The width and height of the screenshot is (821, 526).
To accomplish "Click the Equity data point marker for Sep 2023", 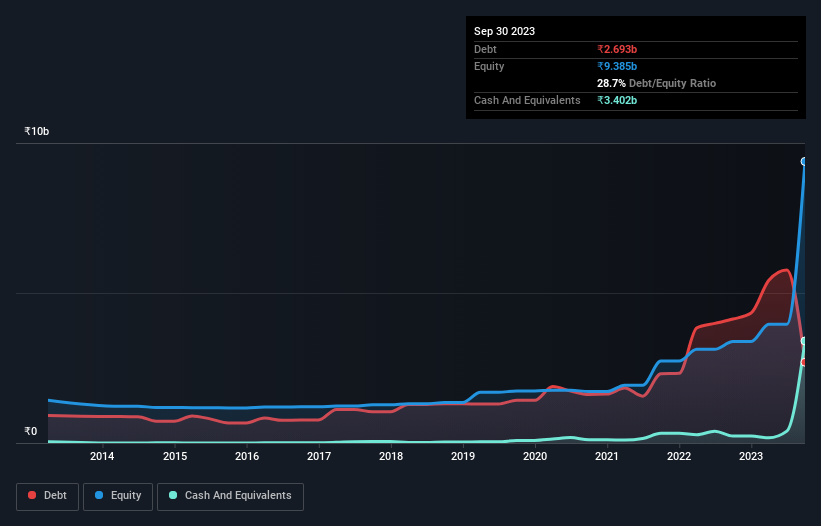I will [x=804, y=162].
